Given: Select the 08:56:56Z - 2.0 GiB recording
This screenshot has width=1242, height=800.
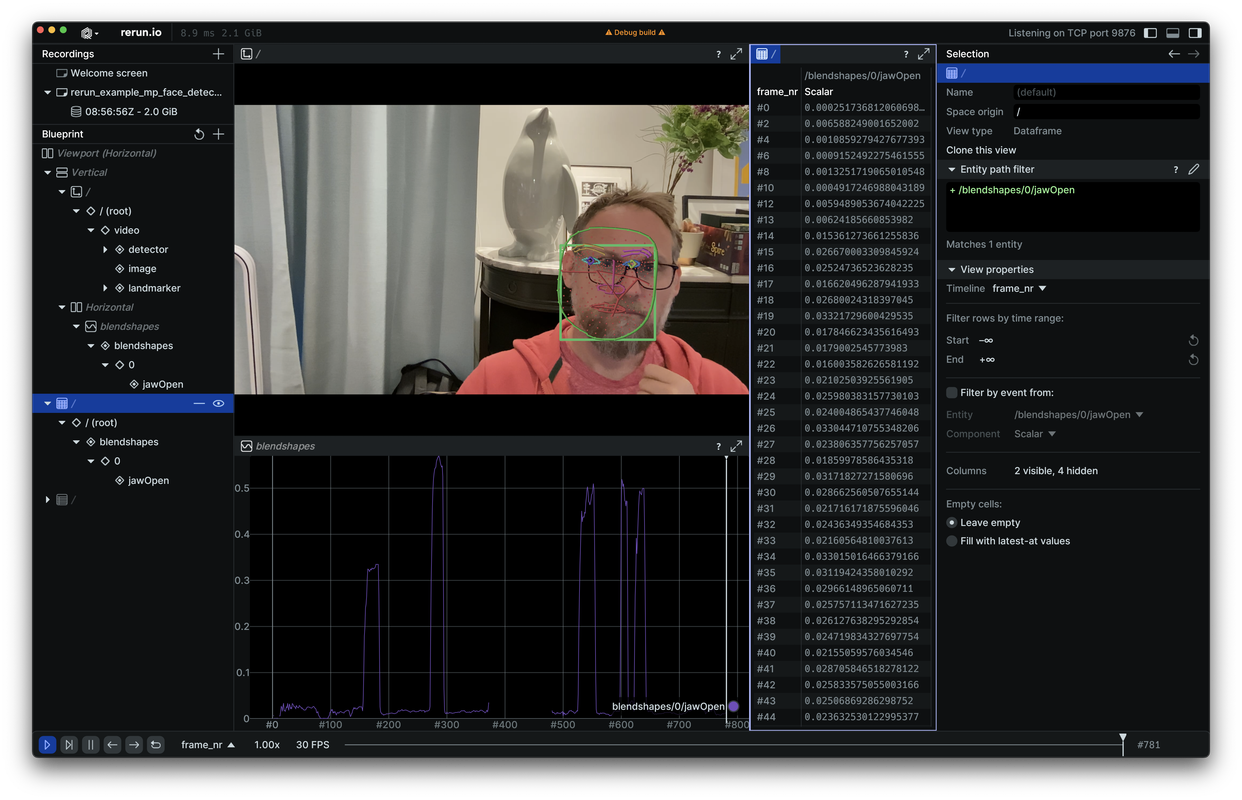Looking at the screenshot, I should point(131,112).
